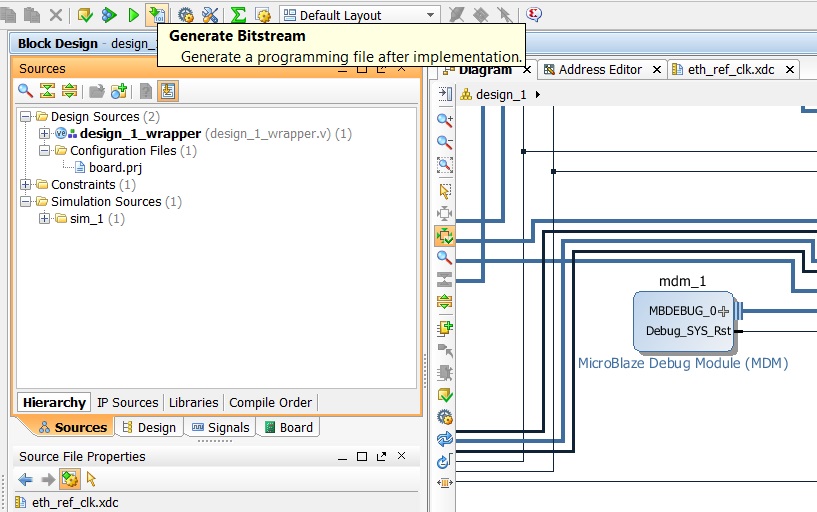Click the MicroBlaze Debug Module (MDM) label
817x512 pixels.
click(x=683, y=363)
